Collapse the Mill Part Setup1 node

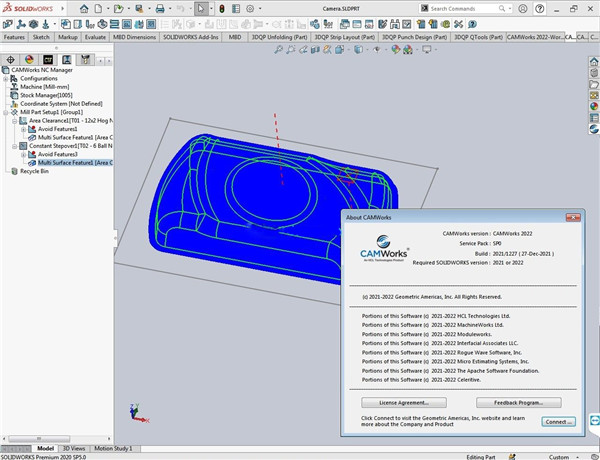[x=5, y=113]
